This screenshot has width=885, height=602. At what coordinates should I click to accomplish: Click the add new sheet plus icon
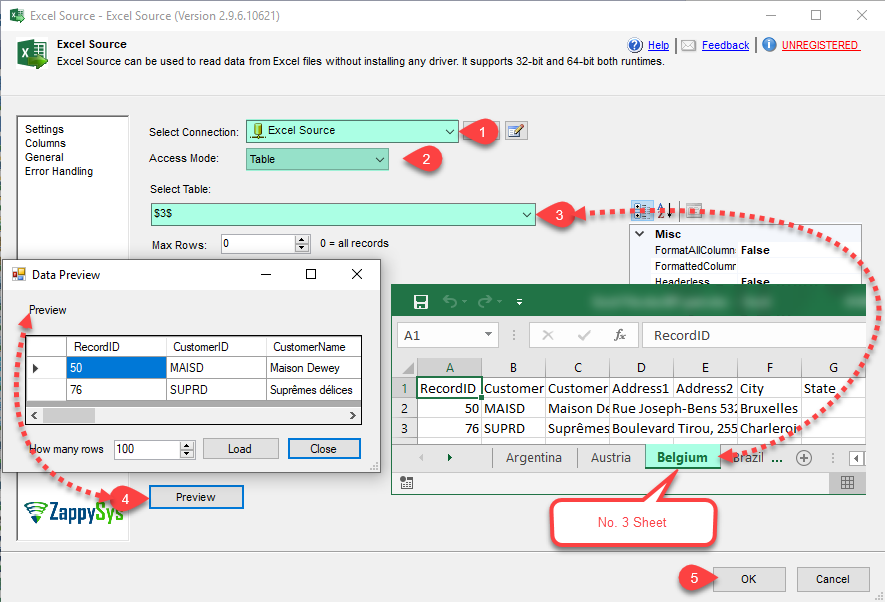pyautogui.click(x=803, y=458)
